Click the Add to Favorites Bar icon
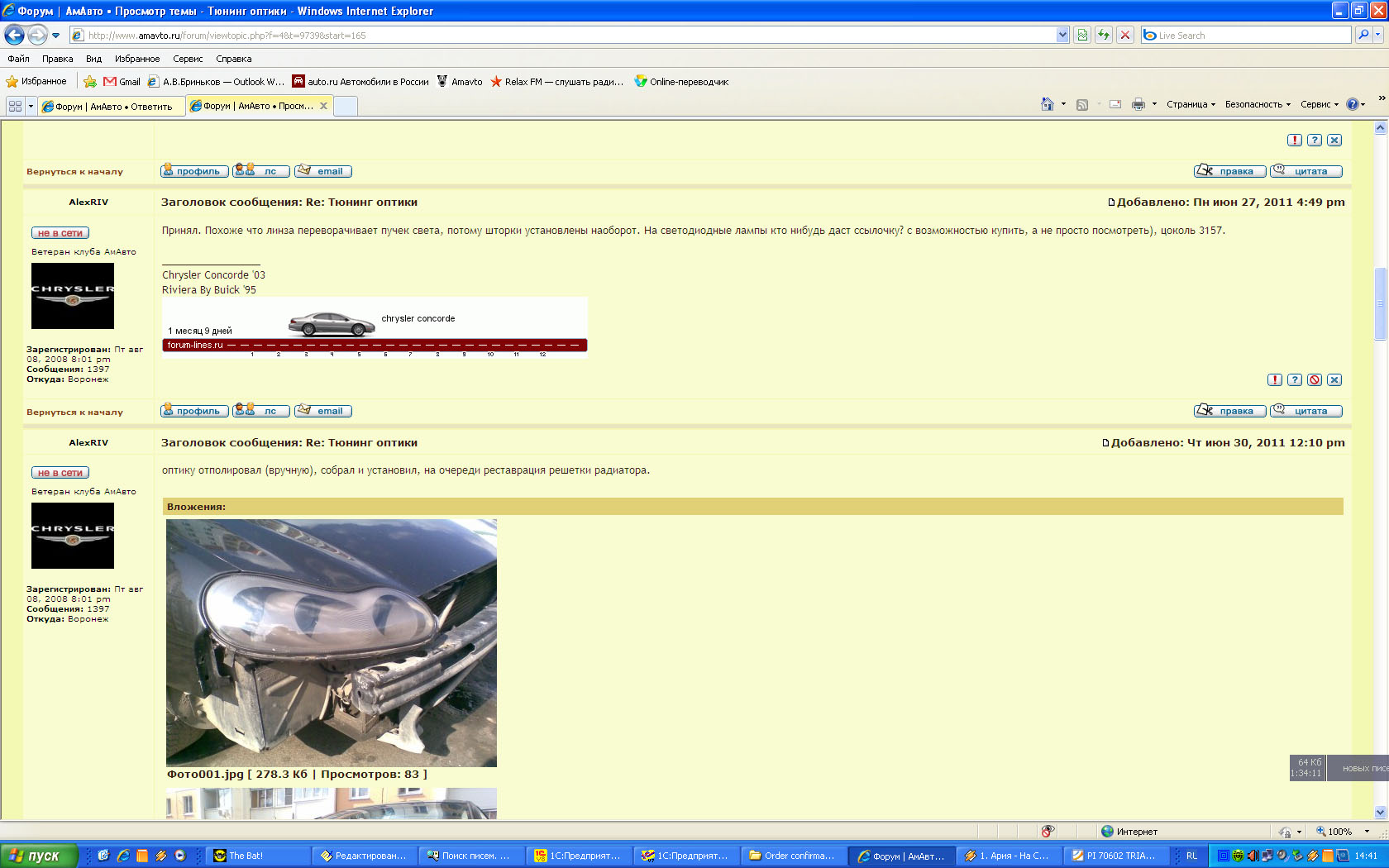This screenshot has width=1389, height=868. coord(89,81)
